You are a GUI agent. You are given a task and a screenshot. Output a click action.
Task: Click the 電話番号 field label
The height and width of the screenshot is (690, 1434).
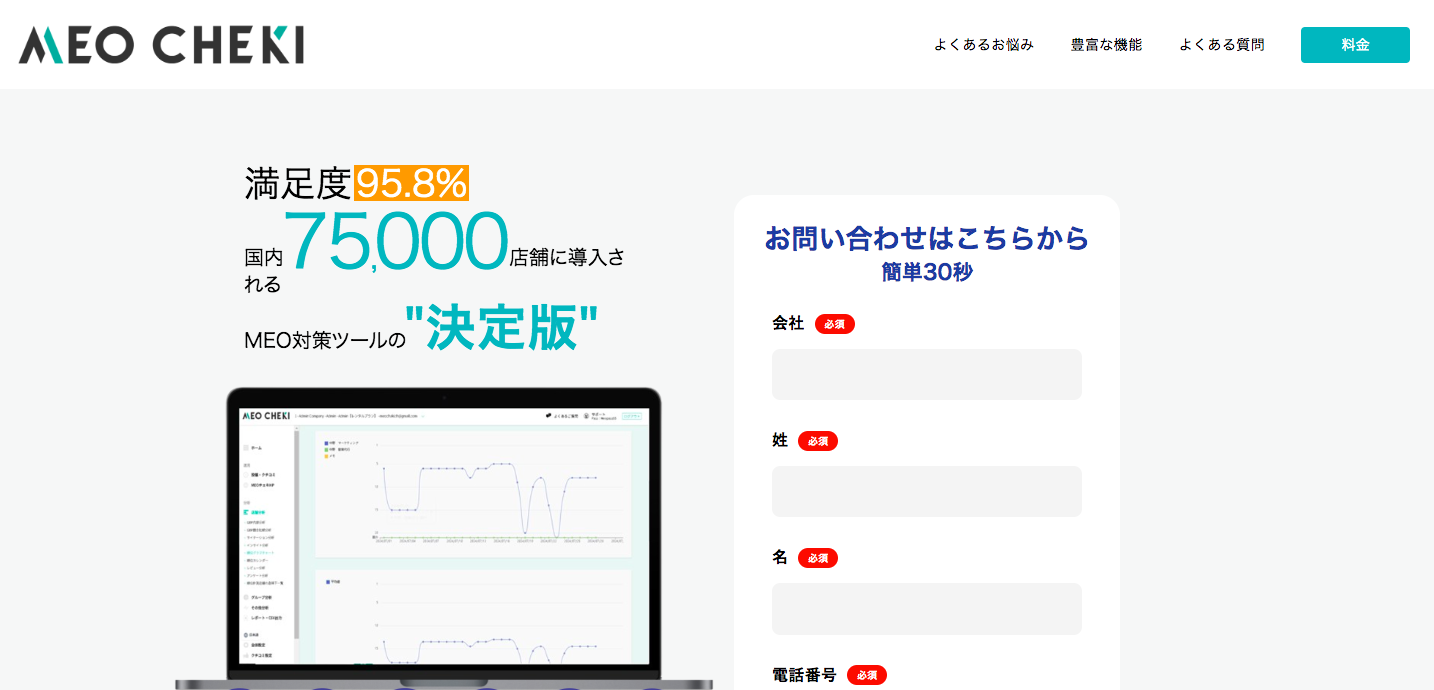pos(804,675)
